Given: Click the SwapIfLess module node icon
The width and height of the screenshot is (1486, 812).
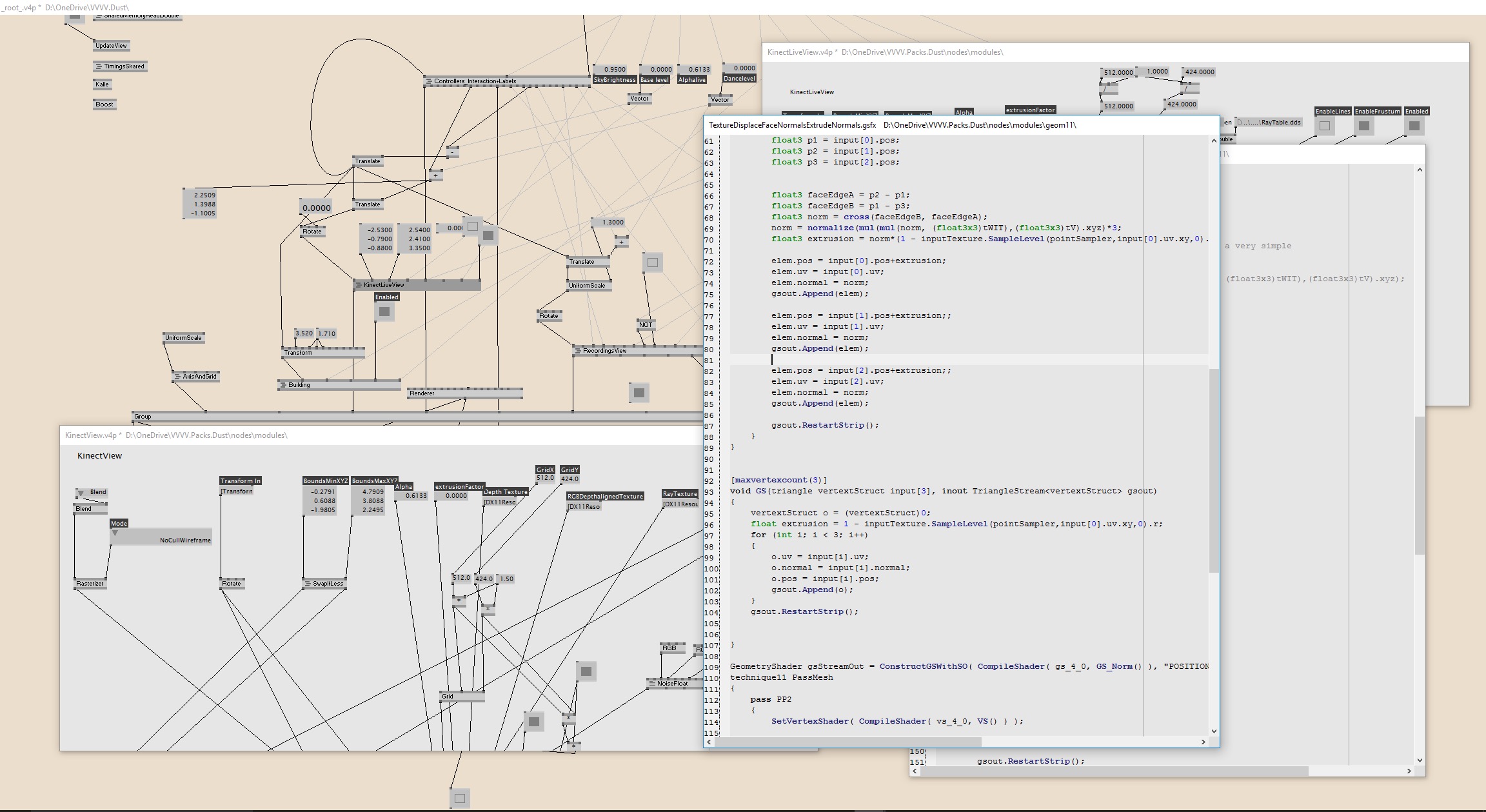Looking at the screenshot, I should coord(308,584).
